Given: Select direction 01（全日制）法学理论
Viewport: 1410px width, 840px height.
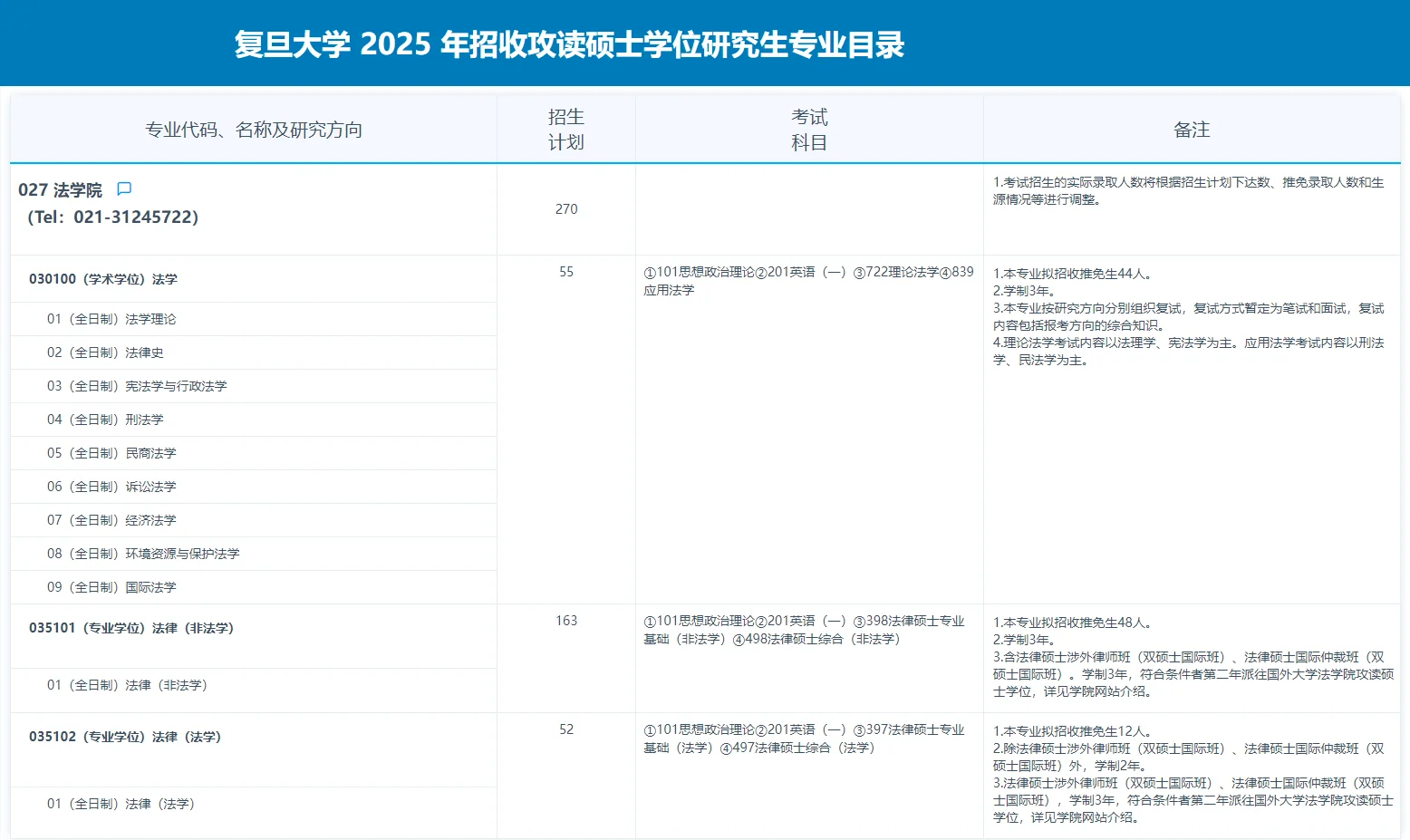Looking at the screenshot, I should [x=254, y=319].
